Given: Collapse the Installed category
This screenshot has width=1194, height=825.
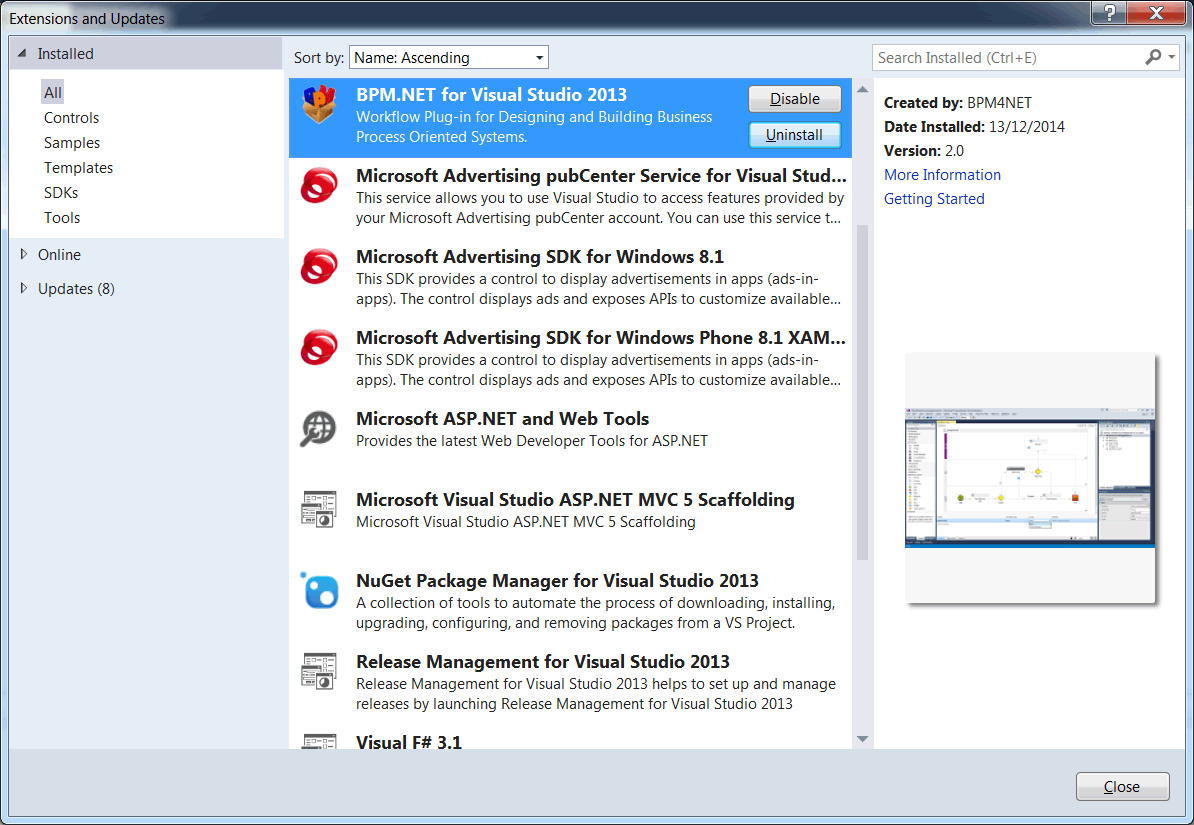Looking at the screenshot, I should point(22,53).
